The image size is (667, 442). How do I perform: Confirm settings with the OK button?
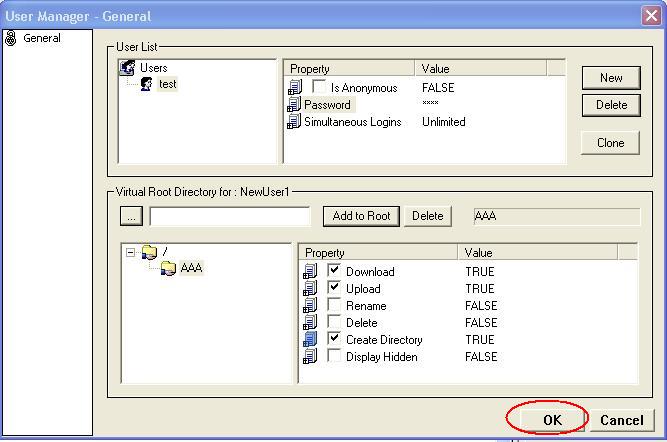tap(551, 420)
